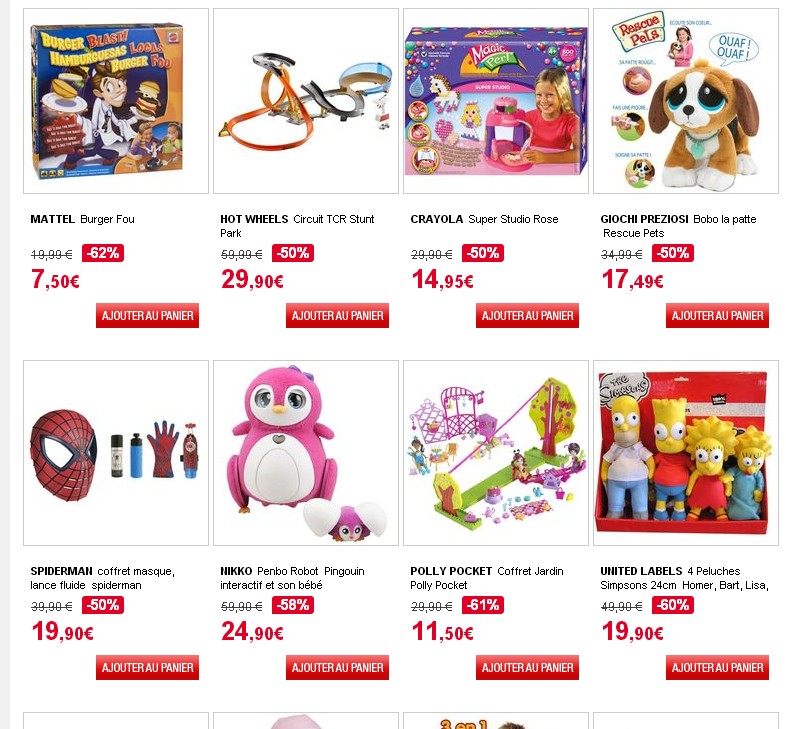
Task: Add Polly Pocket Coffret Jardin to cart
Action: [x=527, y=667]
